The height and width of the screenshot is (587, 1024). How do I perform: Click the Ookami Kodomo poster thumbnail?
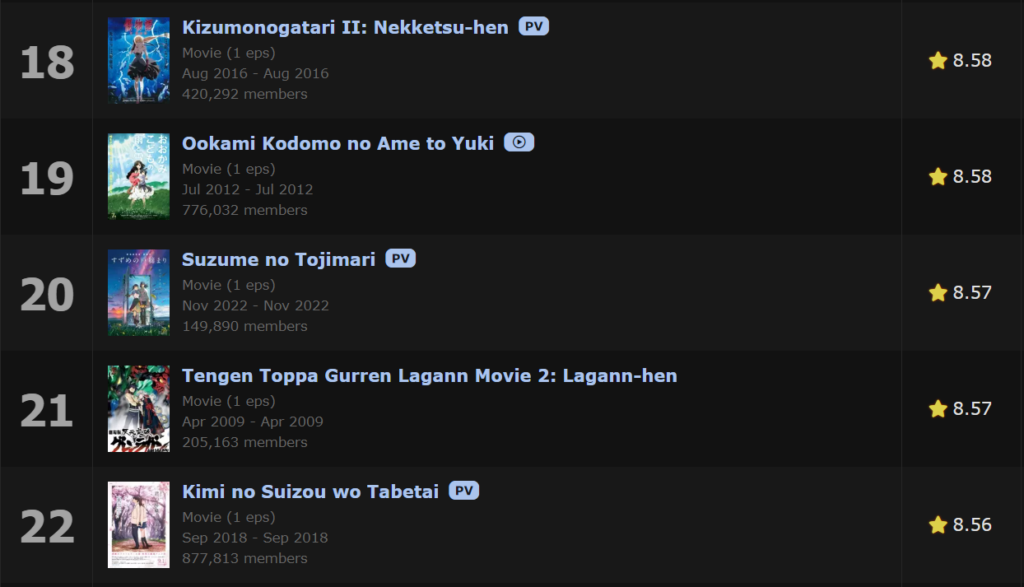click(x=138, y=176)
